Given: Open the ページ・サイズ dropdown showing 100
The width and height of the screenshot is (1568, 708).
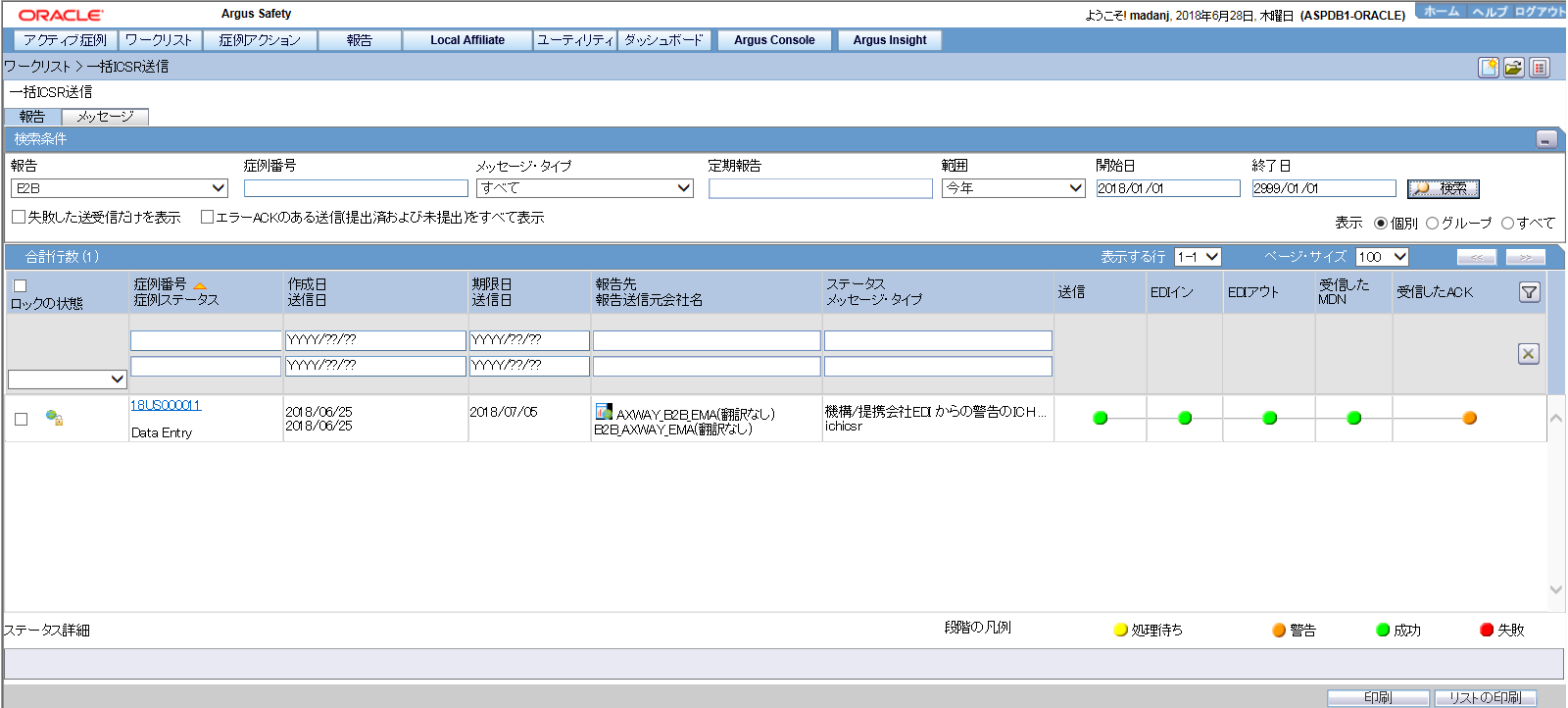Looking at the screenshot, I should (x=1382, y=257).
